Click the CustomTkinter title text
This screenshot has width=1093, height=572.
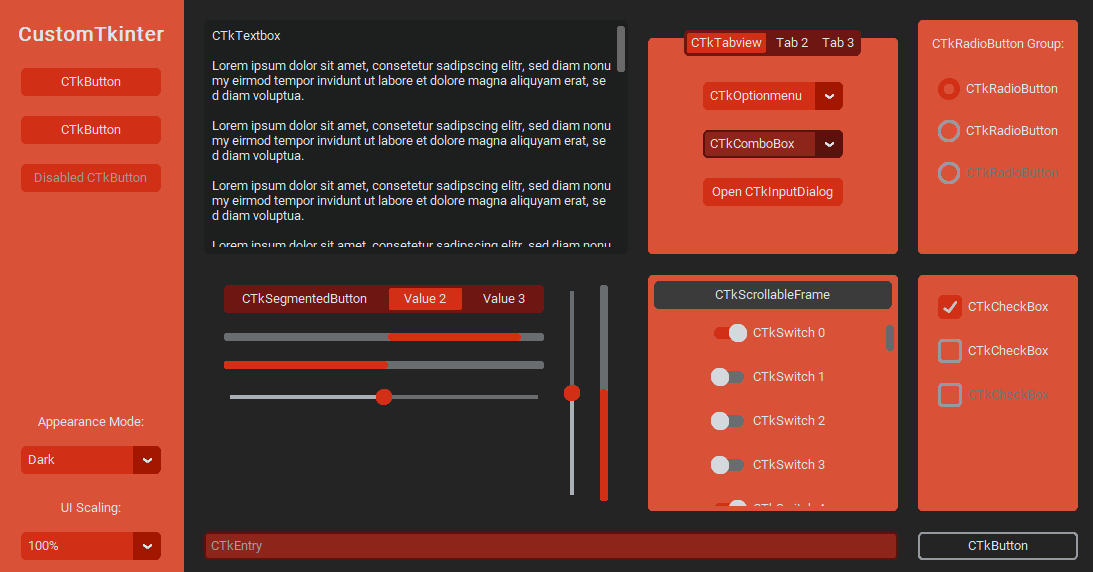(91, 34)
